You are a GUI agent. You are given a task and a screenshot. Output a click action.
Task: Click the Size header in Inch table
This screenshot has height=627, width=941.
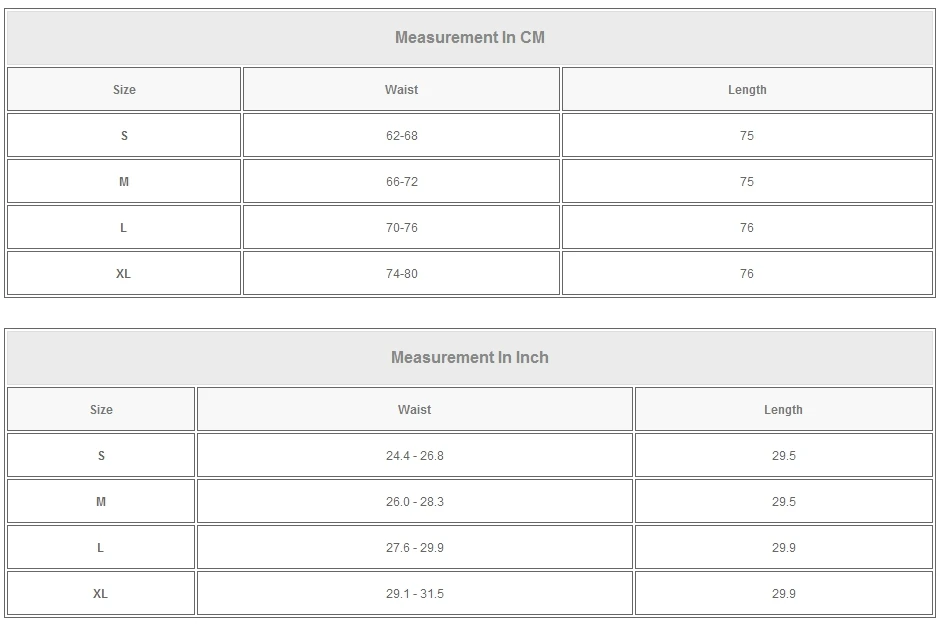coord(101,410)
